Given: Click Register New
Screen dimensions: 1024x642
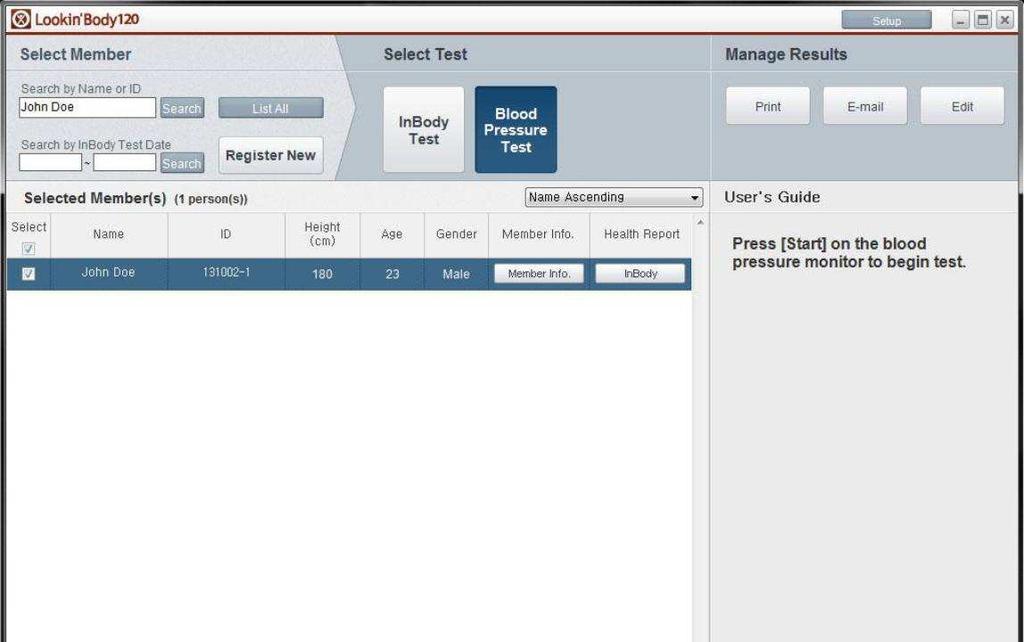Looking at the screenshot, I should coord(270,155).
